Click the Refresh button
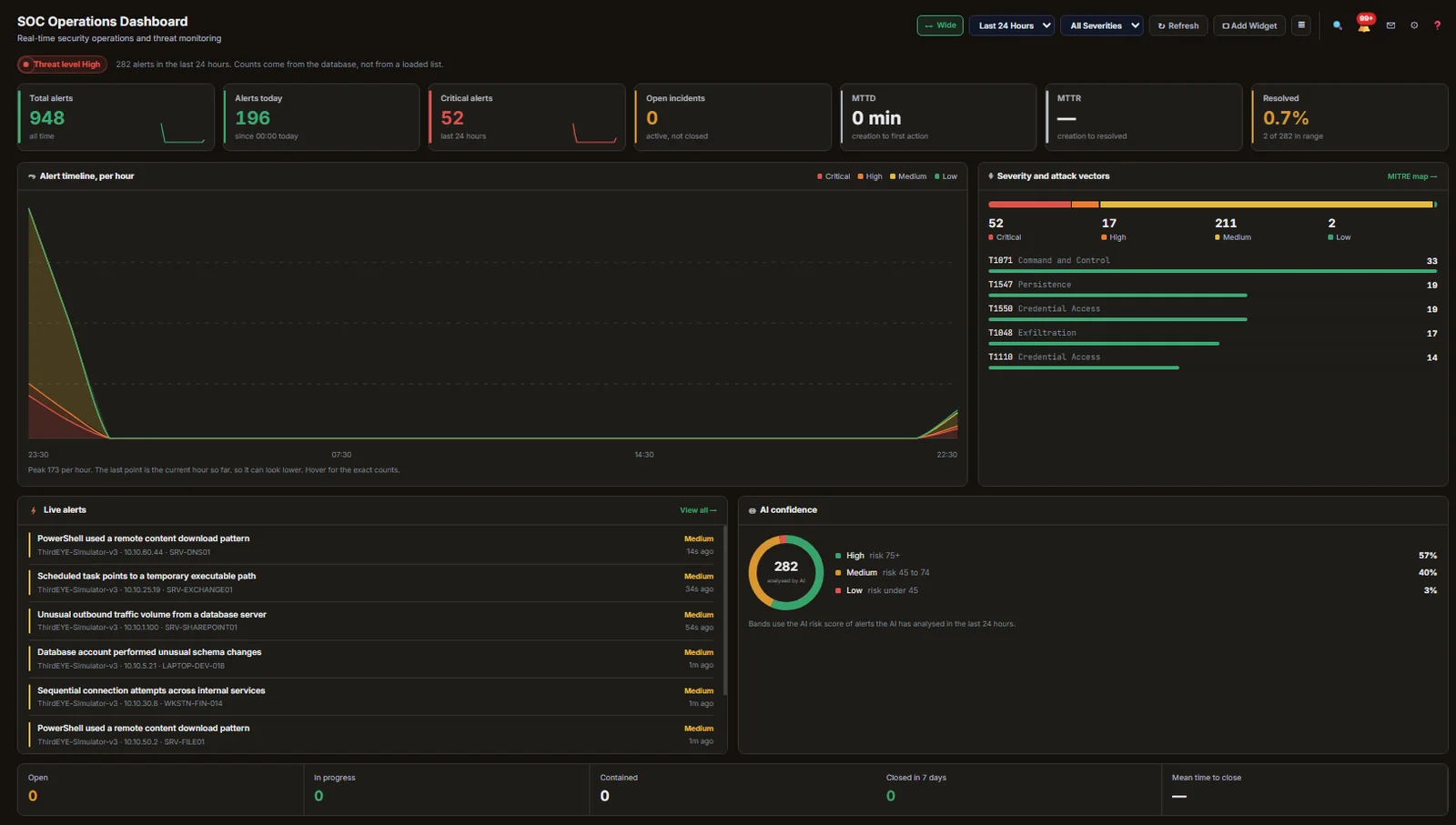This screenshot has height=825, width=1456. [1178, 25]
